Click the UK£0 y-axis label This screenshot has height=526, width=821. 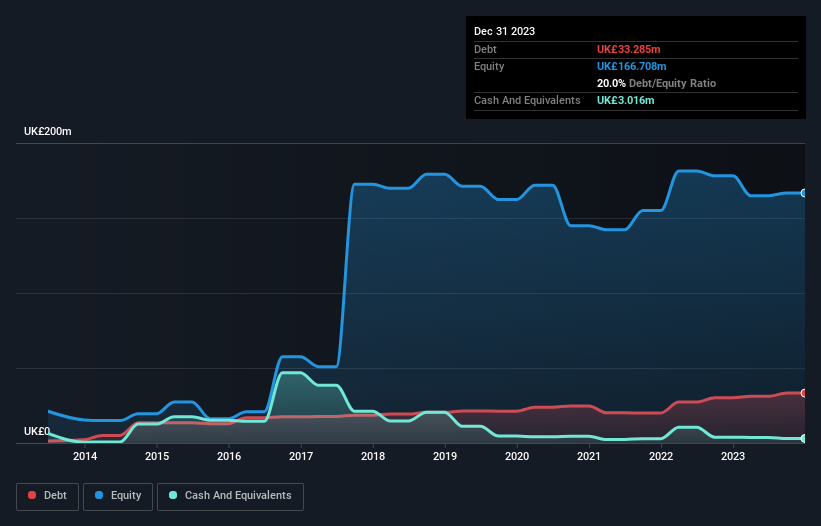37,431
